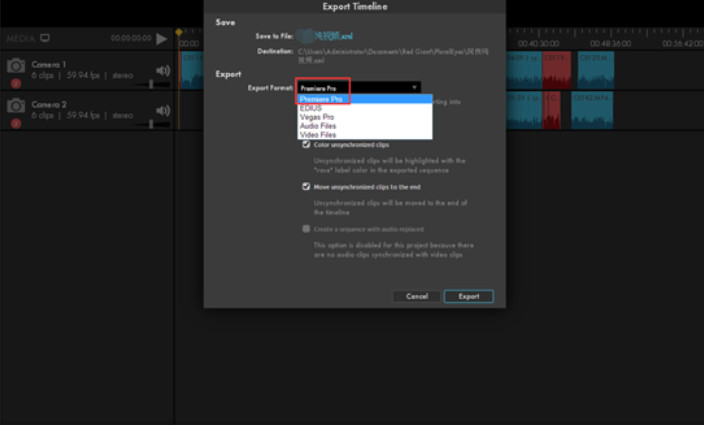
Task: Click the red warning badge under Camera 2
Action: click(x=16, y=123)
